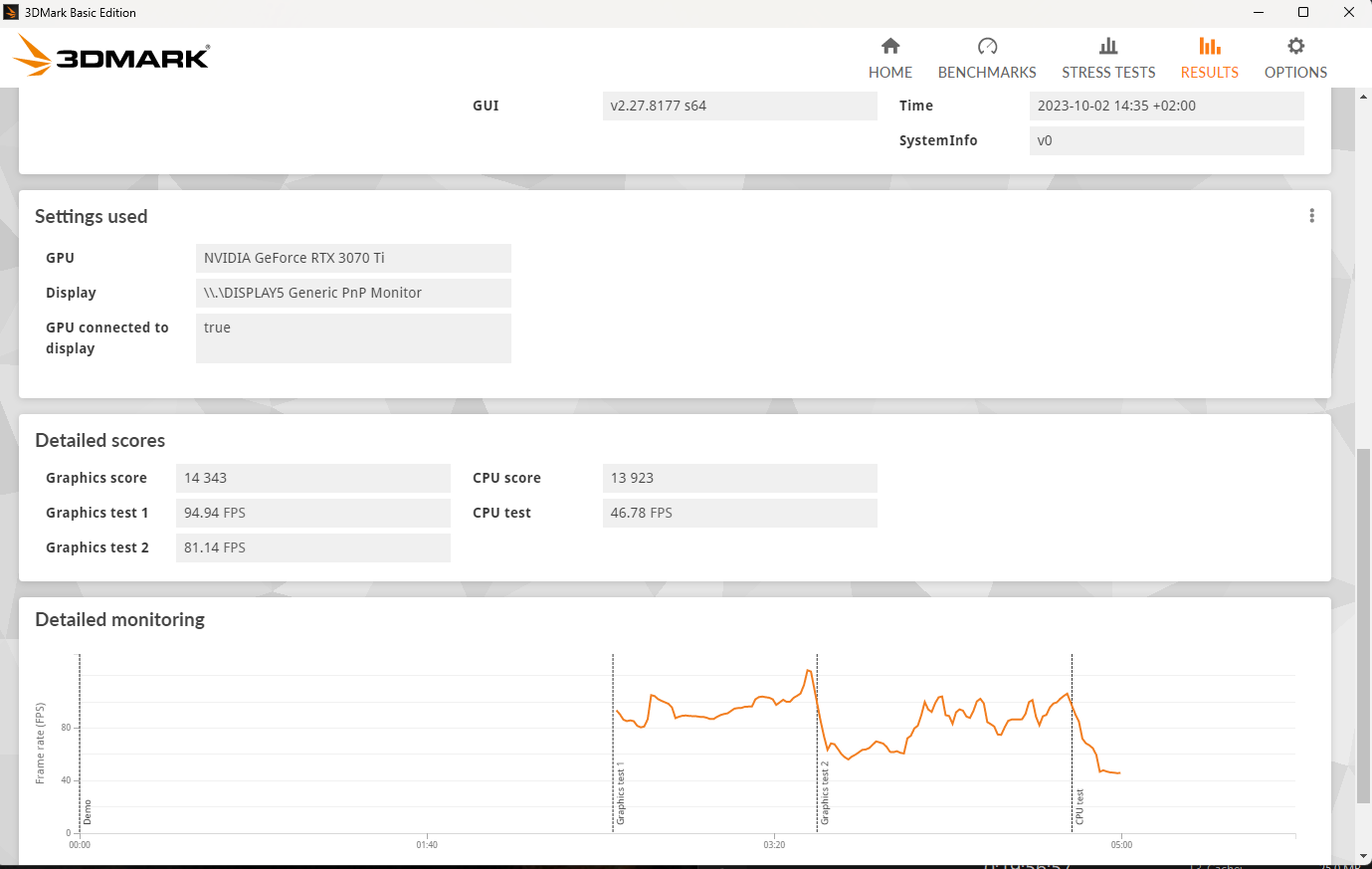
Task: Click the CPU test chart marker
Action: coord(1079,807)
